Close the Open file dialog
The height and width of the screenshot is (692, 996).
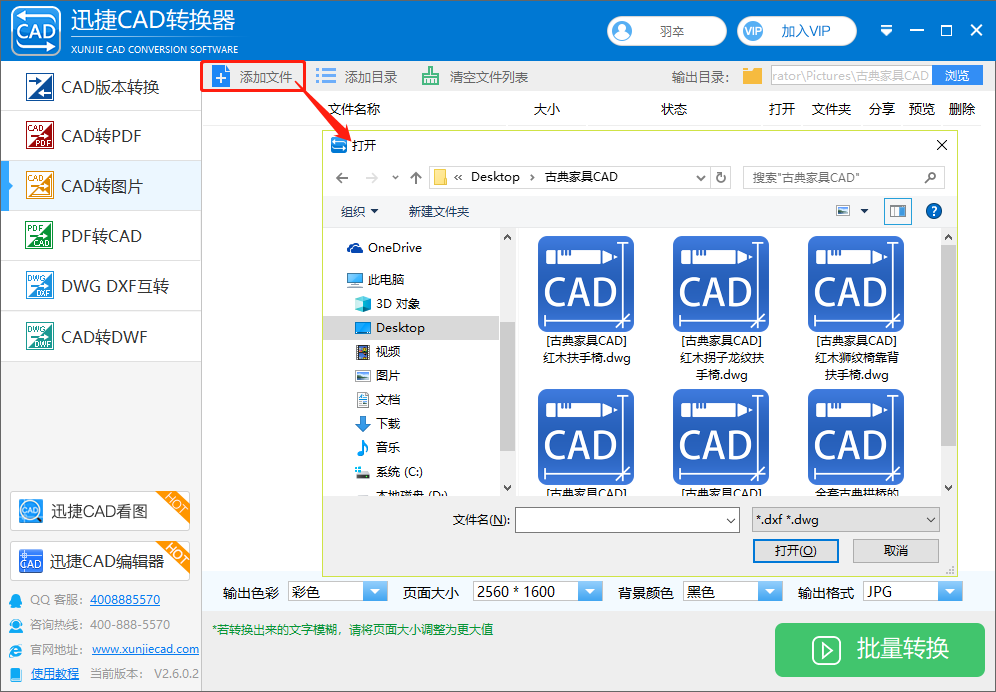pyautogui.click(x=942, y=146)
